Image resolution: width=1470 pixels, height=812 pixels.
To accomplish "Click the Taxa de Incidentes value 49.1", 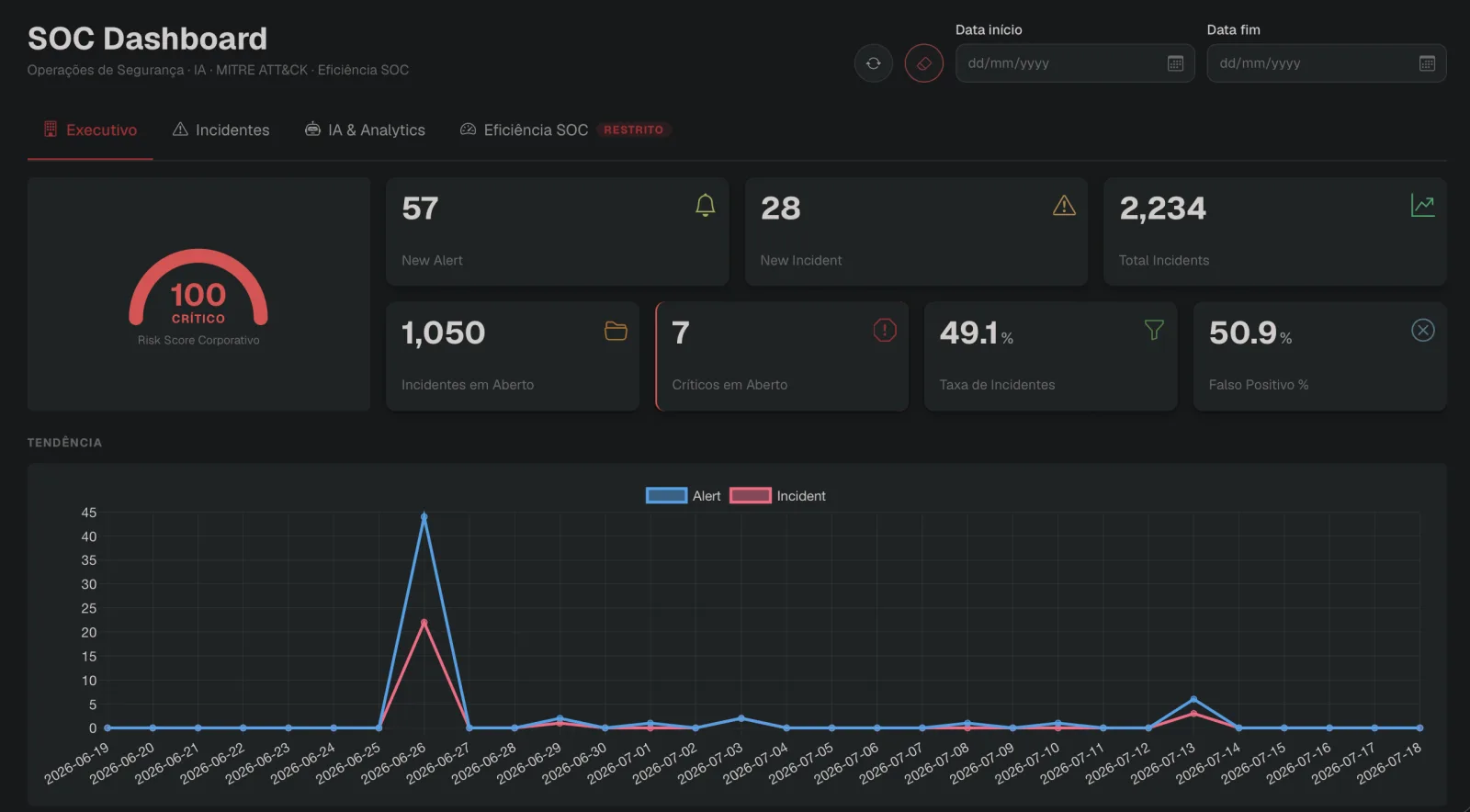I will 968,333.
